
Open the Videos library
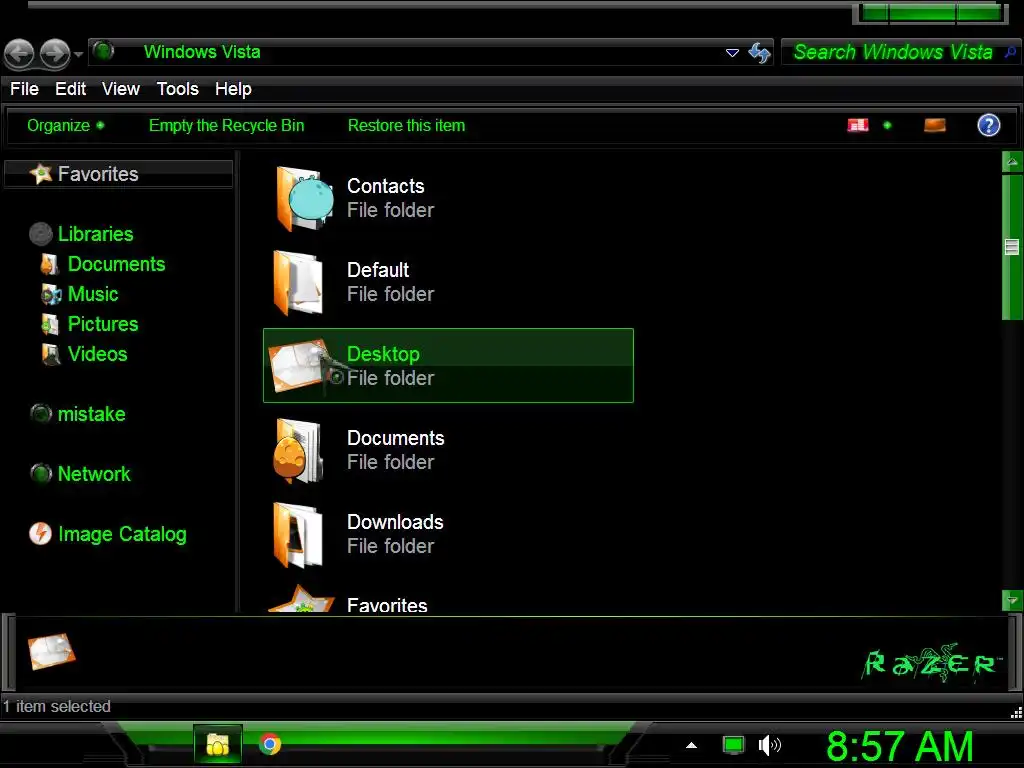click(97, 354)
